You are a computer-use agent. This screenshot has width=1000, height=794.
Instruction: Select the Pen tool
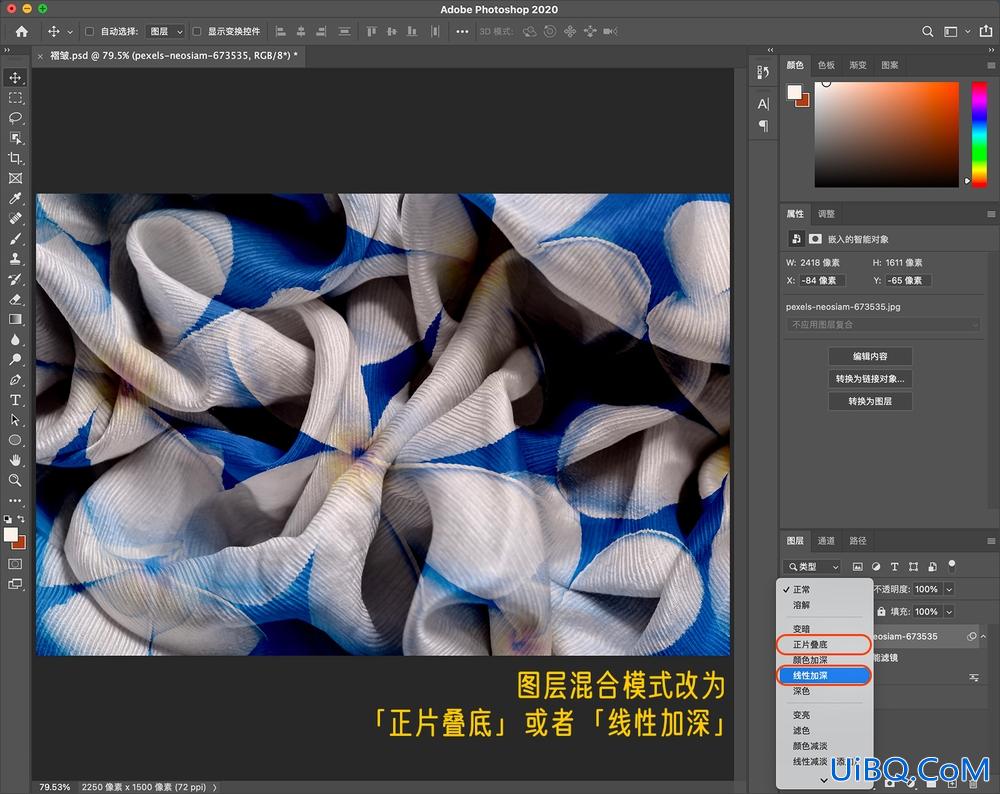(15, 379)
